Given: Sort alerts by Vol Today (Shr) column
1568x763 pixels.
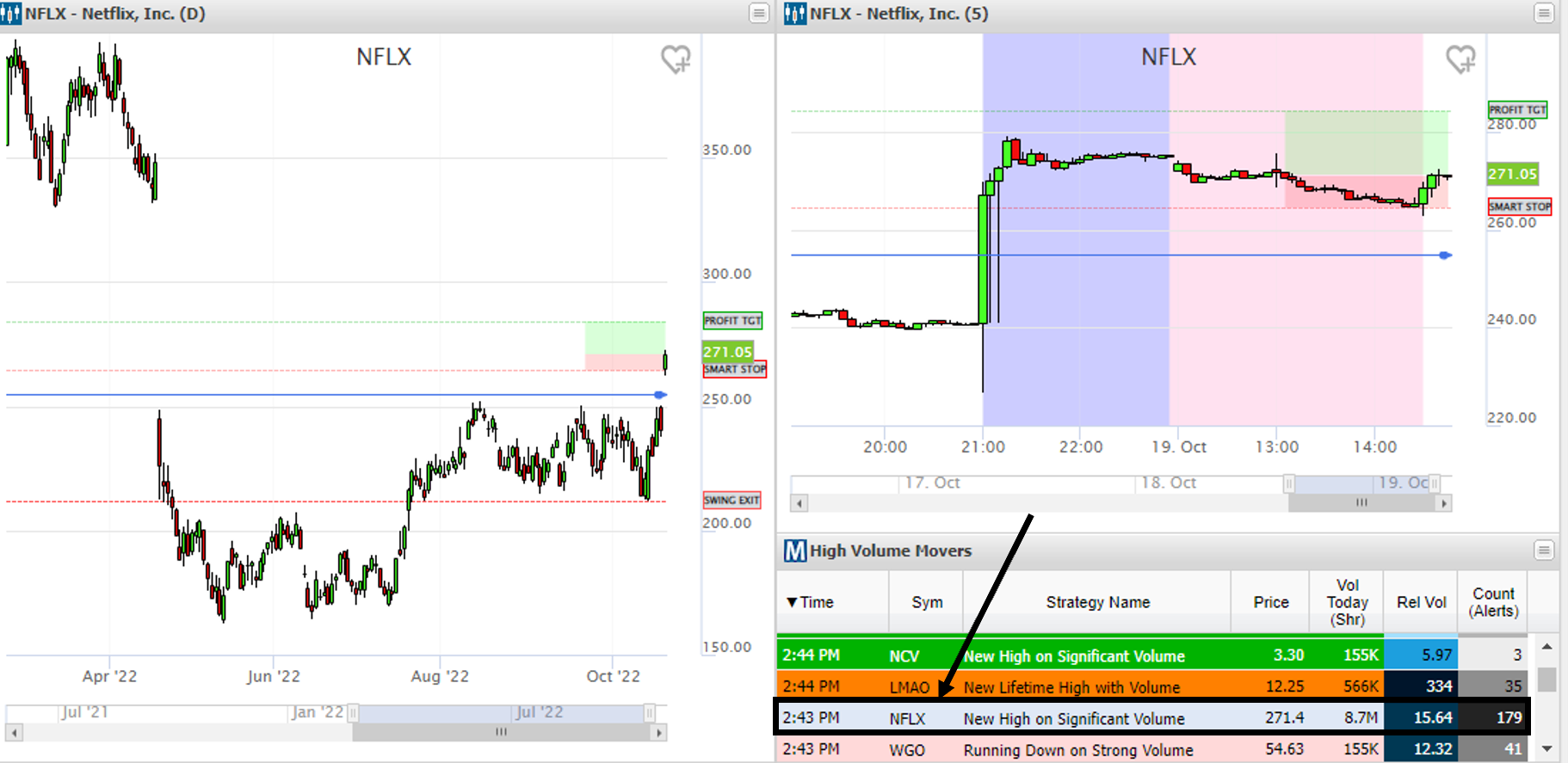Looking at the screenshot, I should point(1347,602).
